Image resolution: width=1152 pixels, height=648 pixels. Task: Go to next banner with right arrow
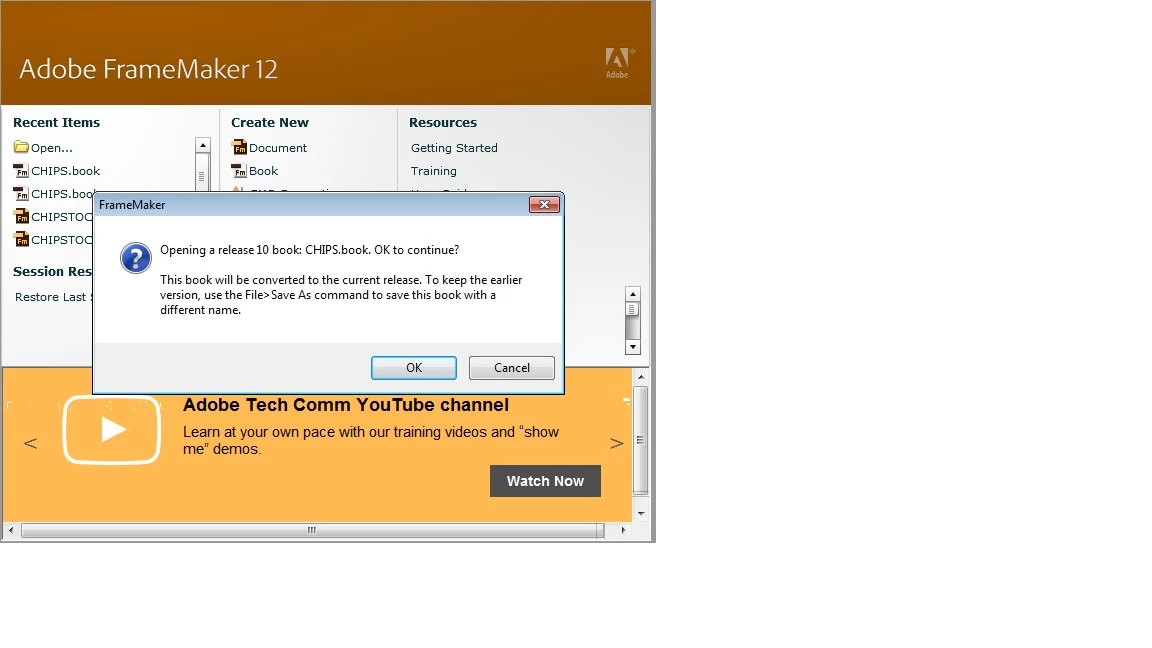point(616,443)
